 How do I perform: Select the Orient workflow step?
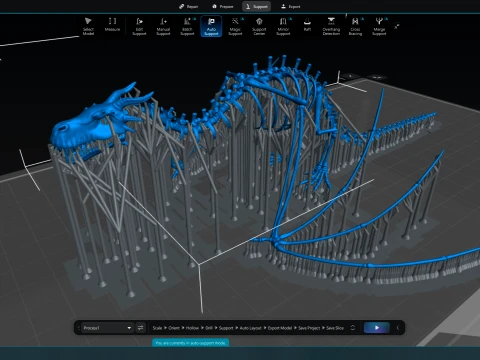tap(174, 328)
